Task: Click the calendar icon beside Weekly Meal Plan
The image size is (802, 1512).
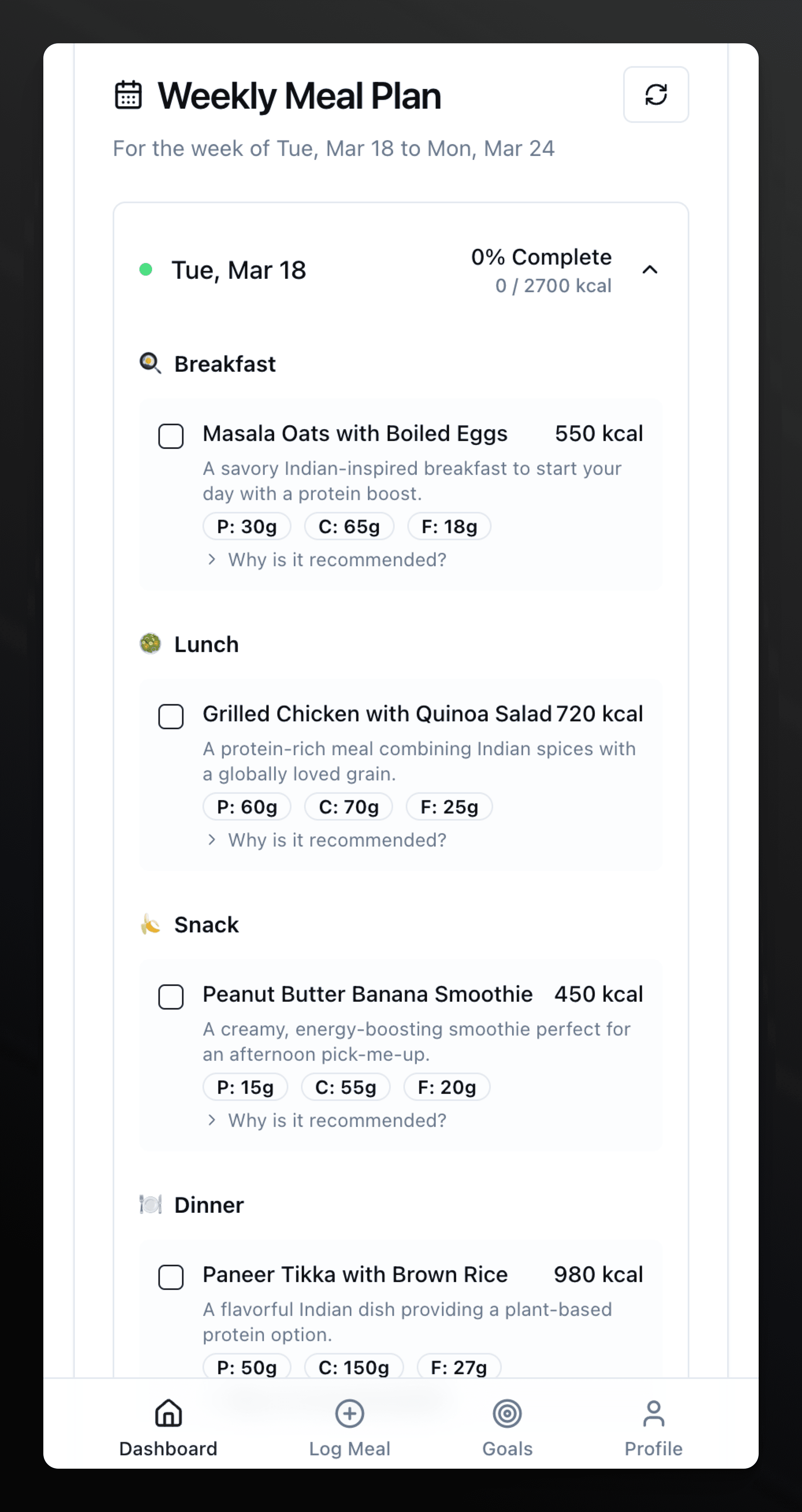Action: [x=128, y=95]
